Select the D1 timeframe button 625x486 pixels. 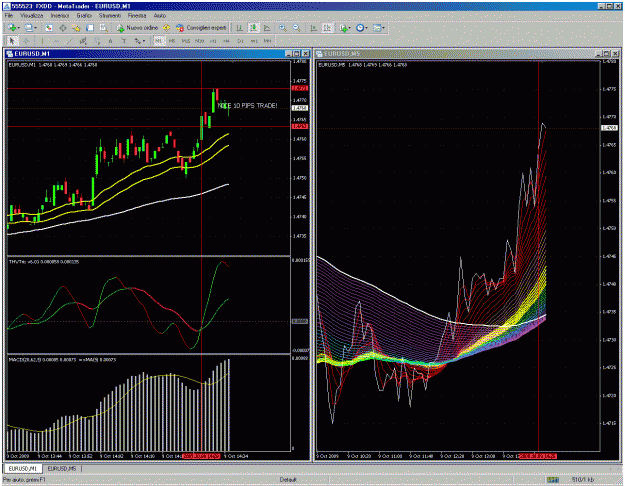point(240,41)
